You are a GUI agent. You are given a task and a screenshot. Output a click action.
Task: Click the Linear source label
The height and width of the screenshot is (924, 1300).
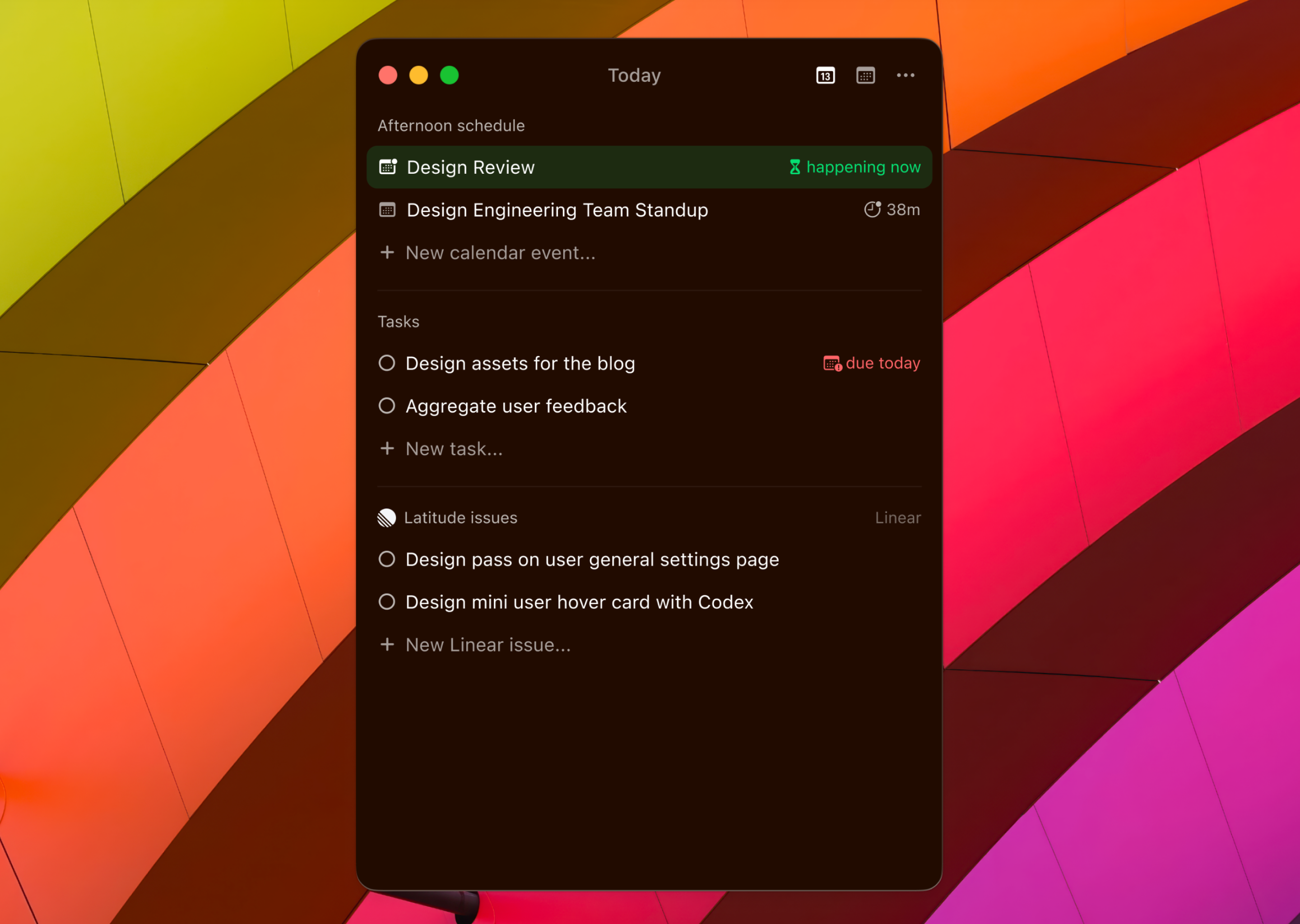[x=898, y=518]
